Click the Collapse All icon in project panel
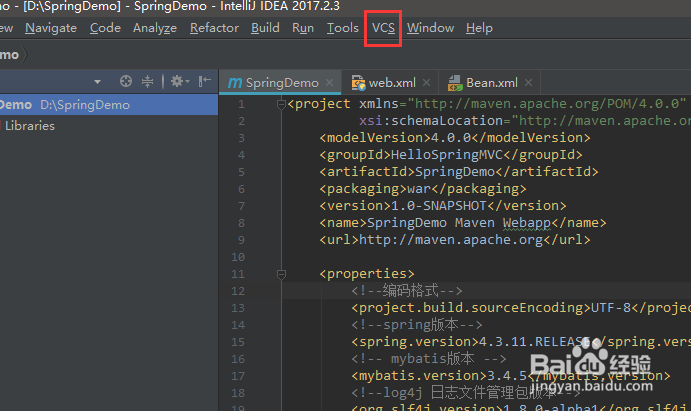The height and width of the screenshot is (411, 691). [x=147, y=81]
